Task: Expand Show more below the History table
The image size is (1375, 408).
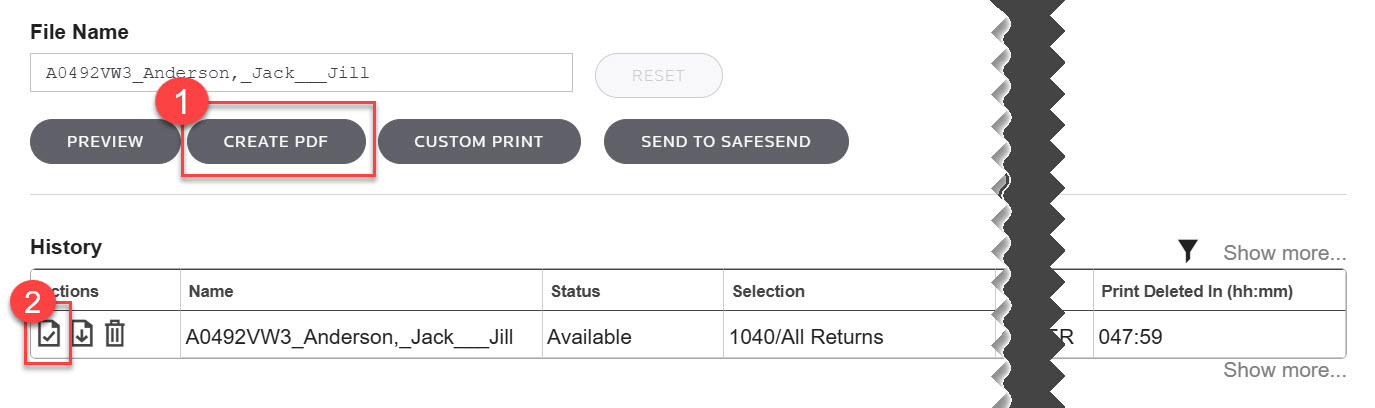Action: (1284, 371)
